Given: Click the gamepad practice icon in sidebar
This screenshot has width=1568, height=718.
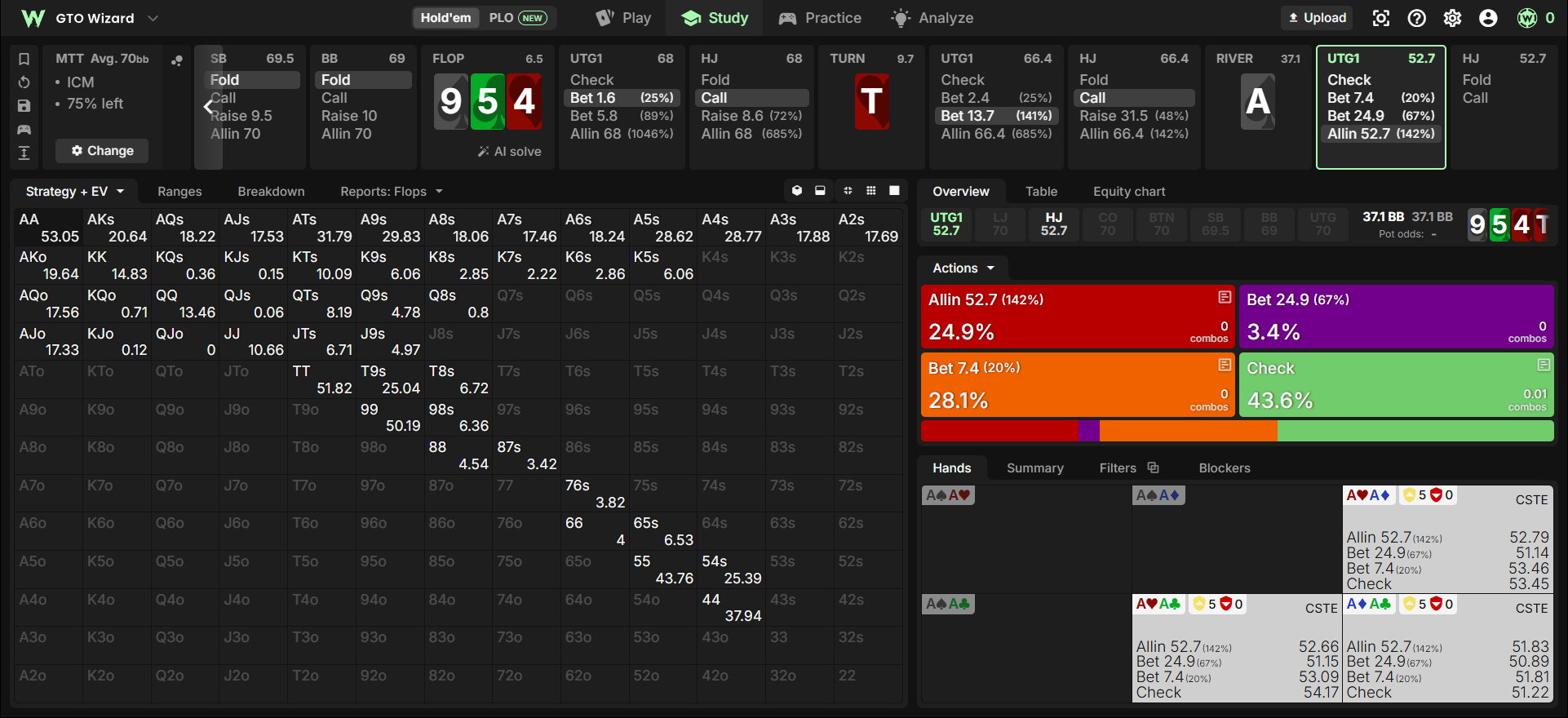Looking at the screenshot, I should 24,130.
